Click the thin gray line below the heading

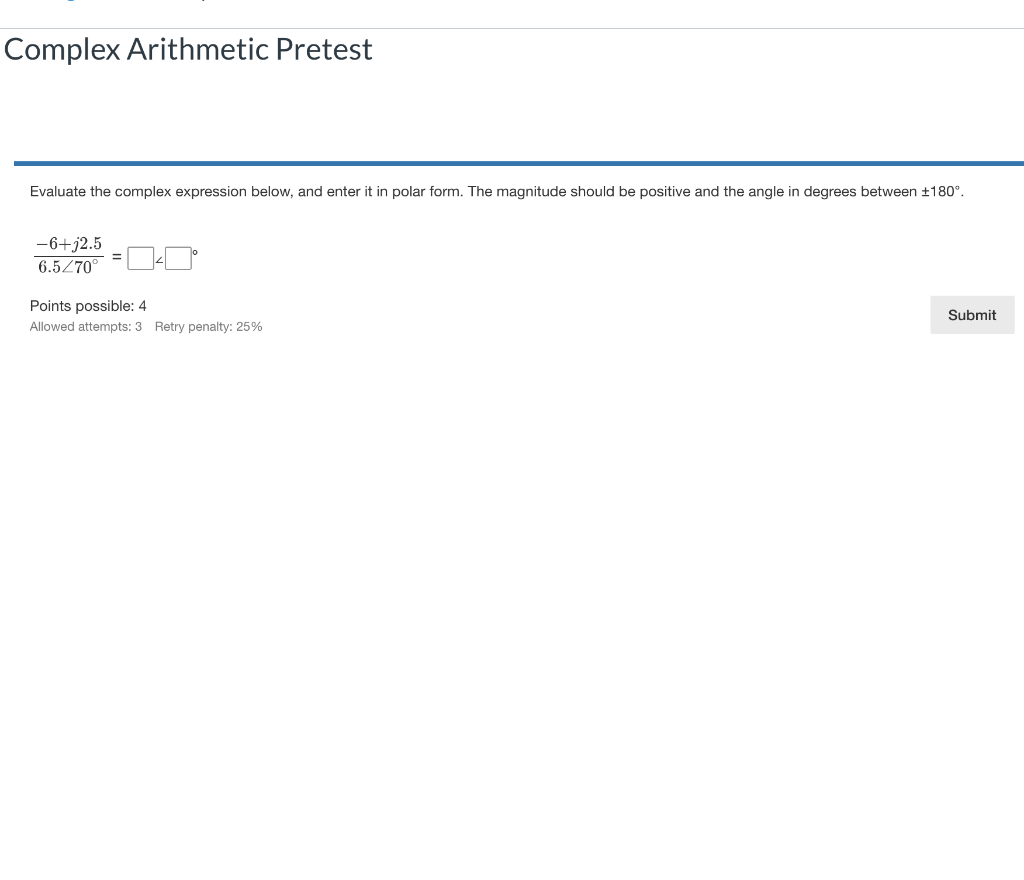pyautogui.click(x=512, y=27)
